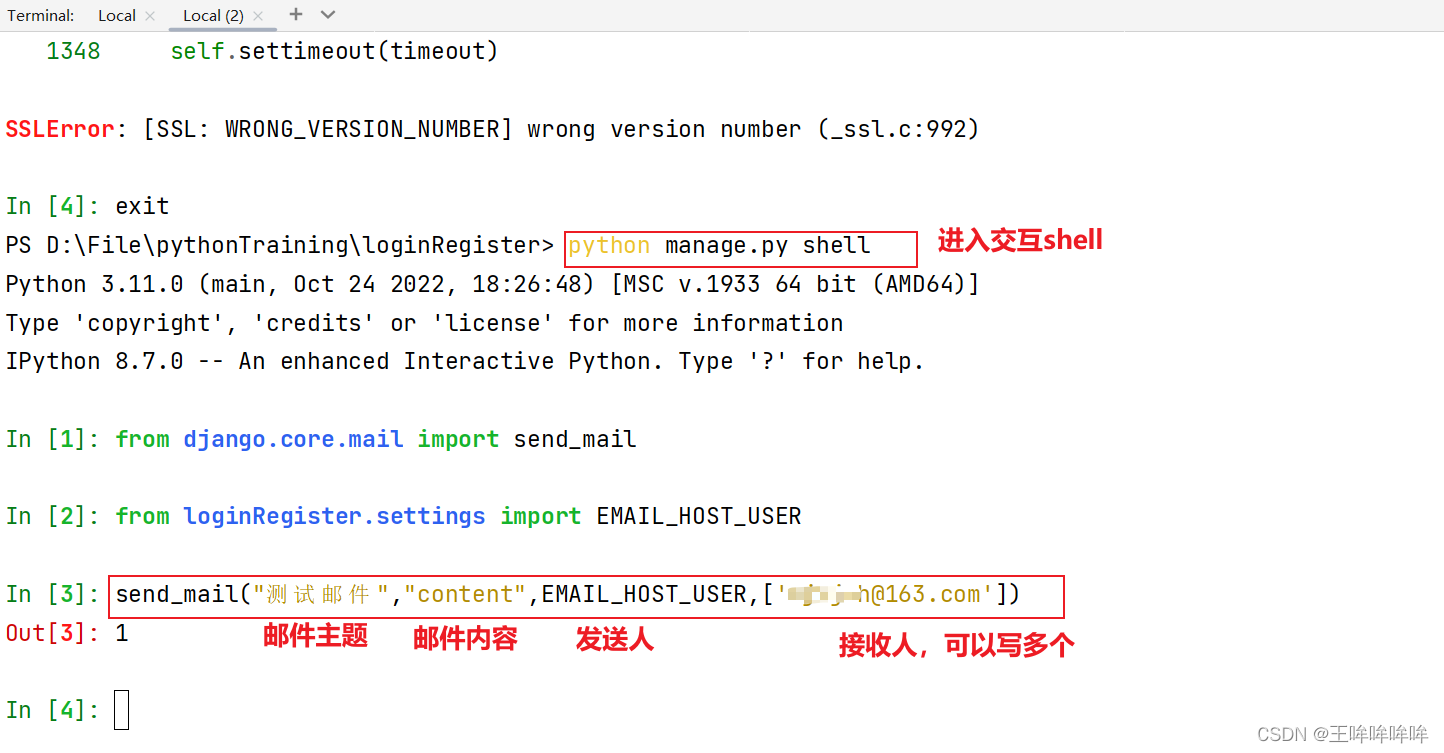Click the In [4] input cursor
1444x753 pixels.
pyautogui.click(x=121, y=710)
